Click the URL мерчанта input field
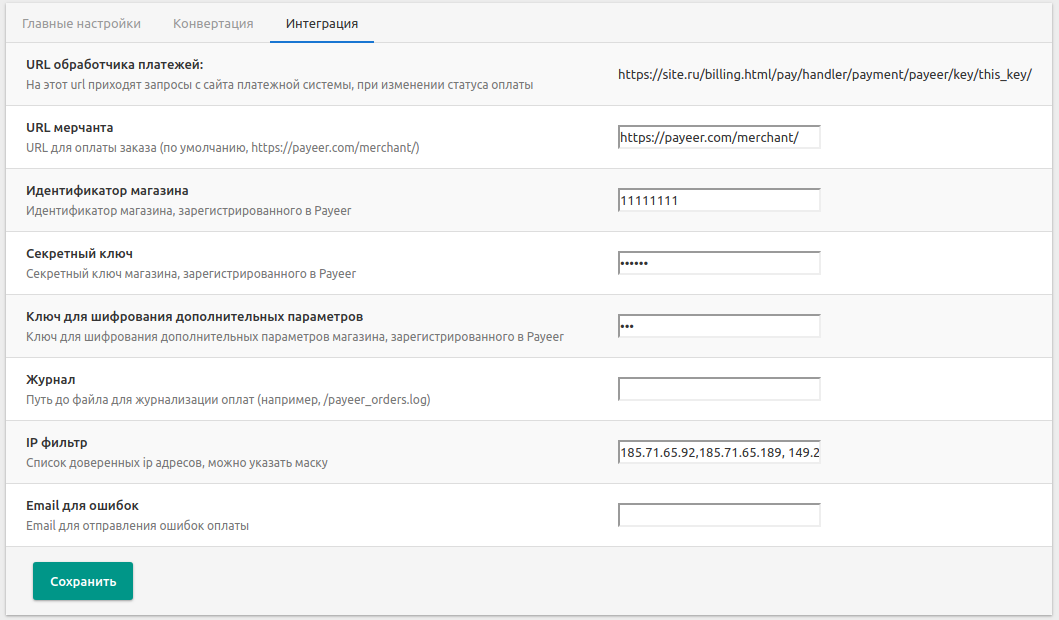 719,137
